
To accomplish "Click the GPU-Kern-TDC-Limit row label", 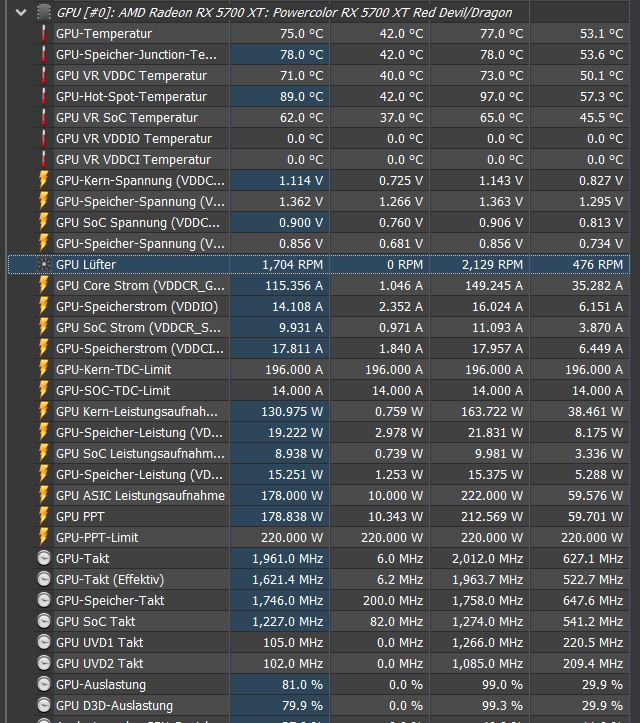I will point(113,369).
